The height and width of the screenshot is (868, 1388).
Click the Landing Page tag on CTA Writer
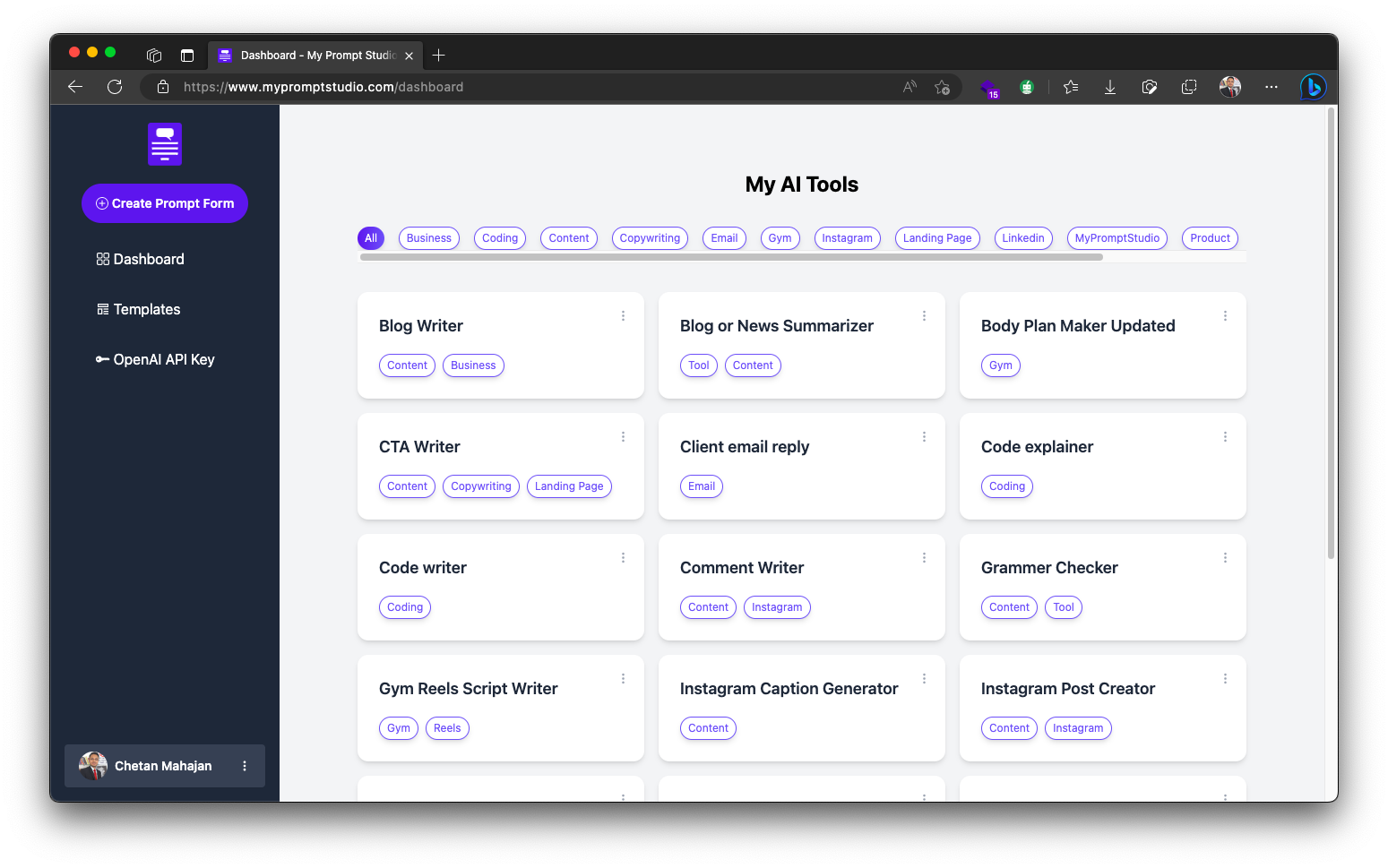pos(569,486)
